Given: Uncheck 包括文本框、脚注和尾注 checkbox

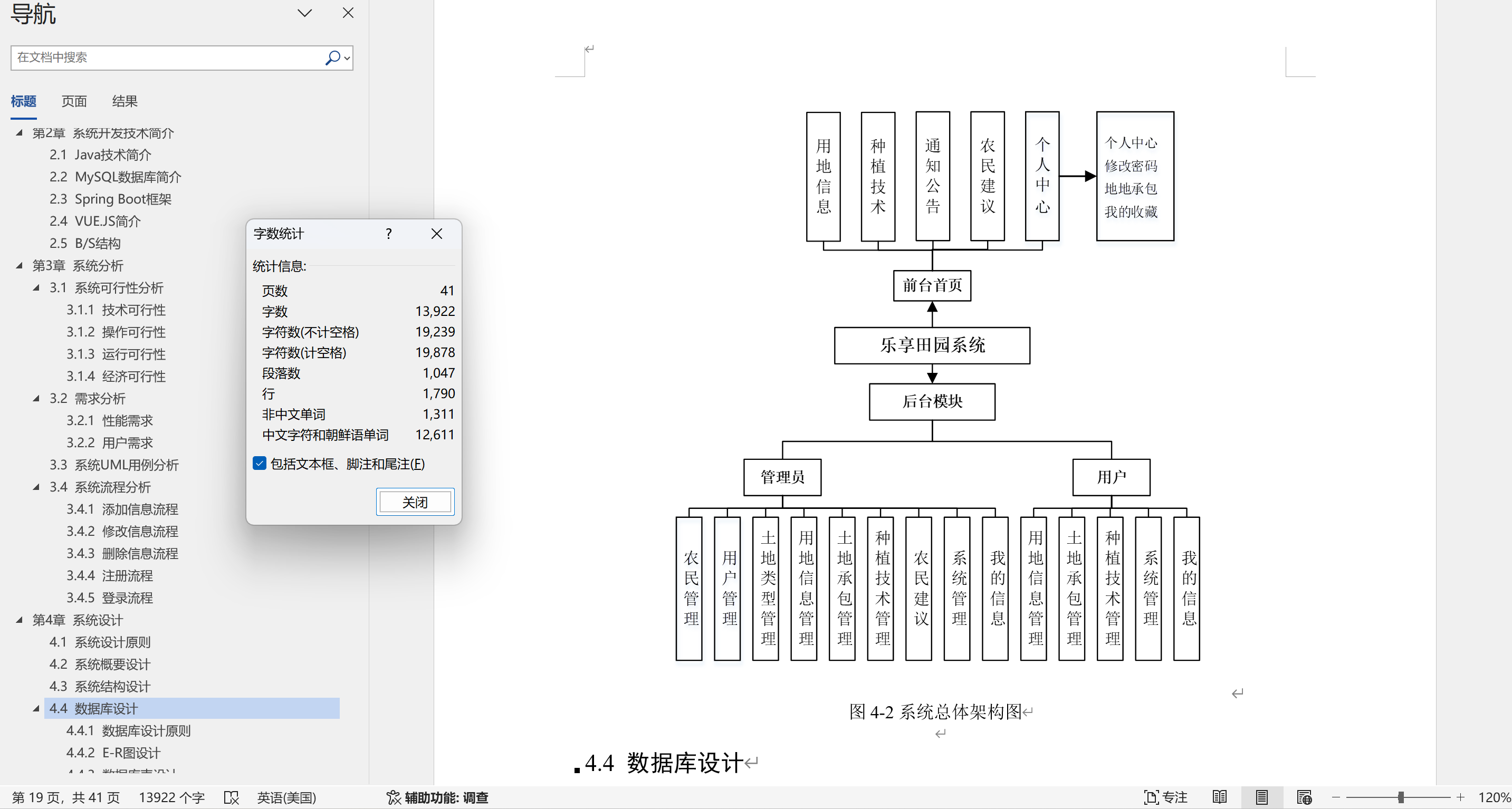Looking at the screenshot, I should coord(260,464).
